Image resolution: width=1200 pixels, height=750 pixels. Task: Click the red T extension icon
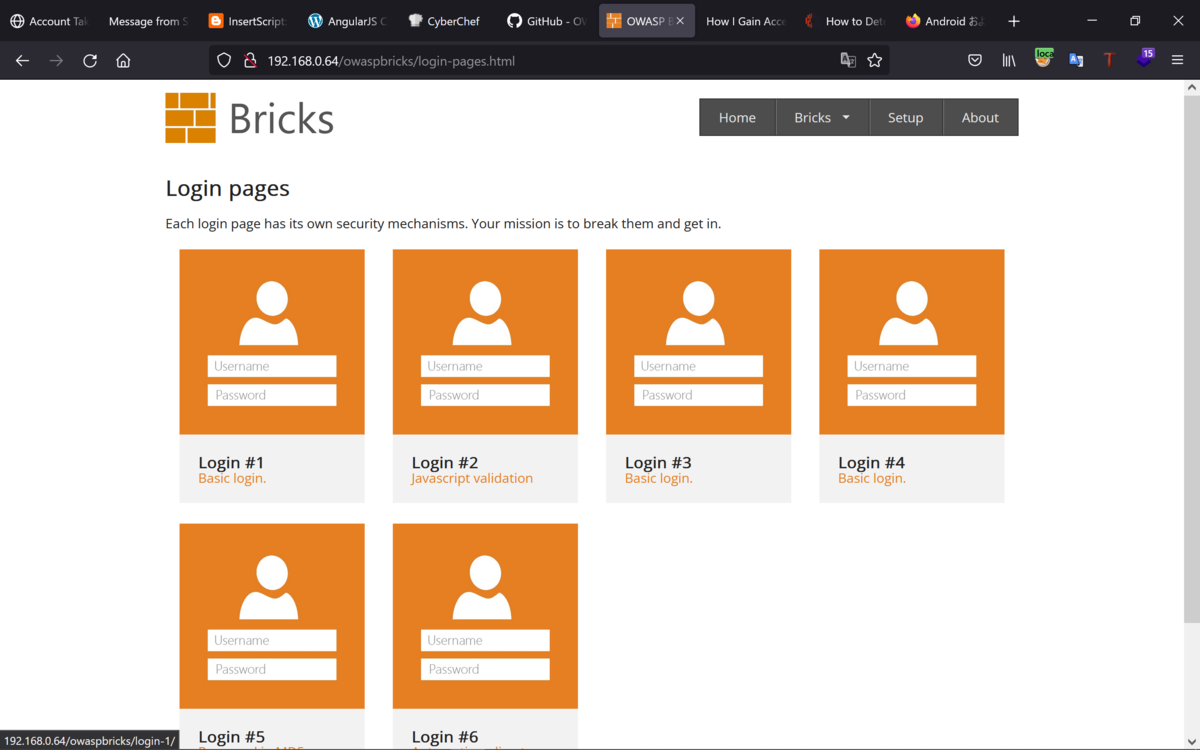click(1109, 61)
